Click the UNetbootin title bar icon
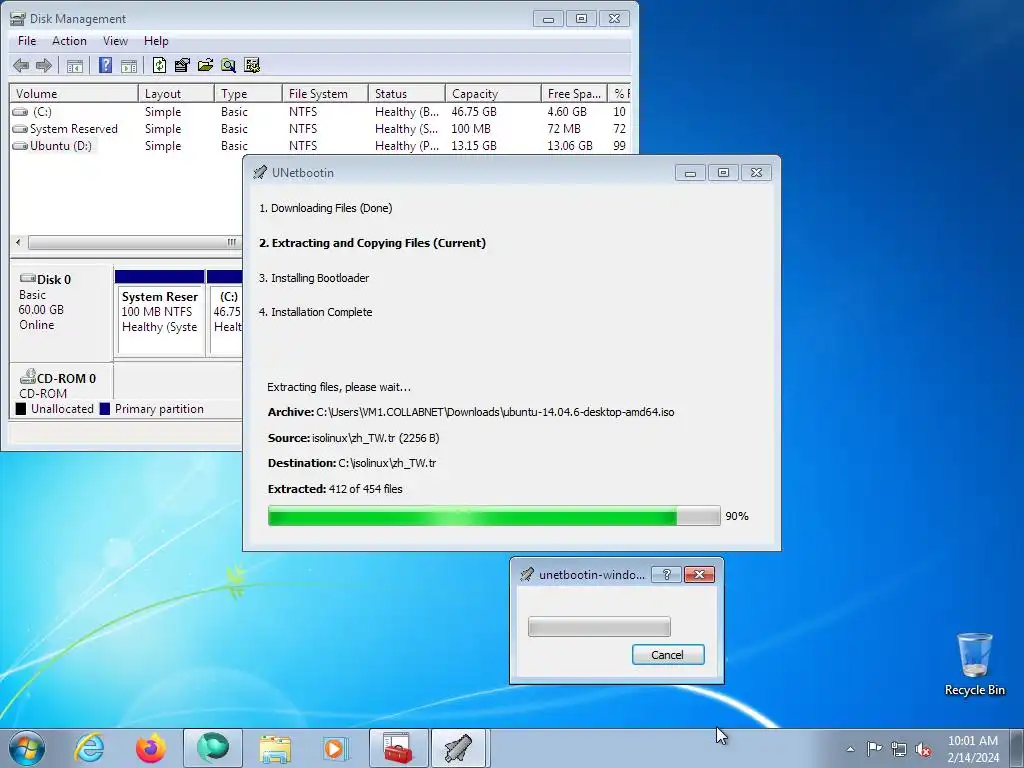This screenshot has width=1024, height=768. tap(260, 172)
